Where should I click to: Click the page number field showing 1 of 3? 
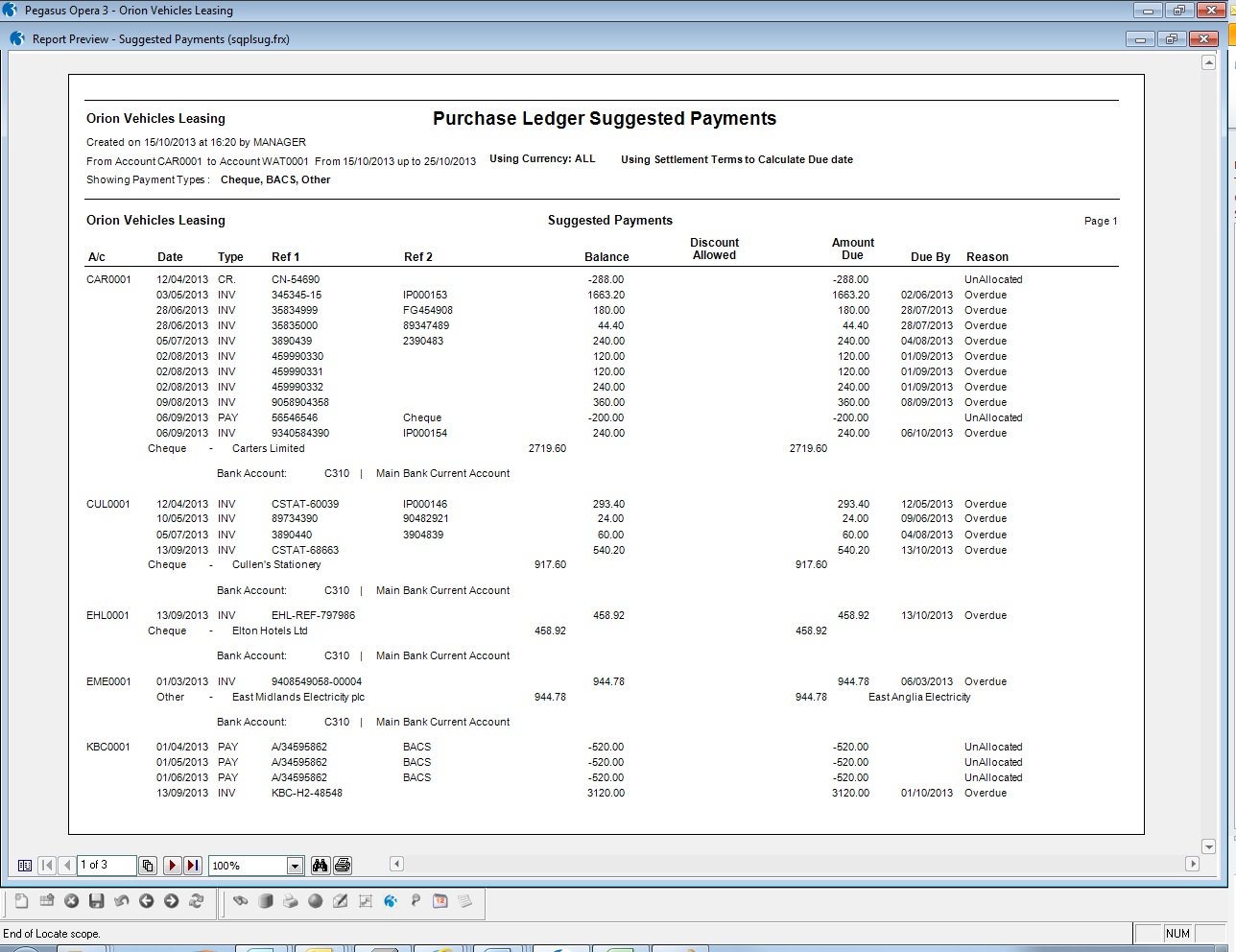click(x=106, y=866)
